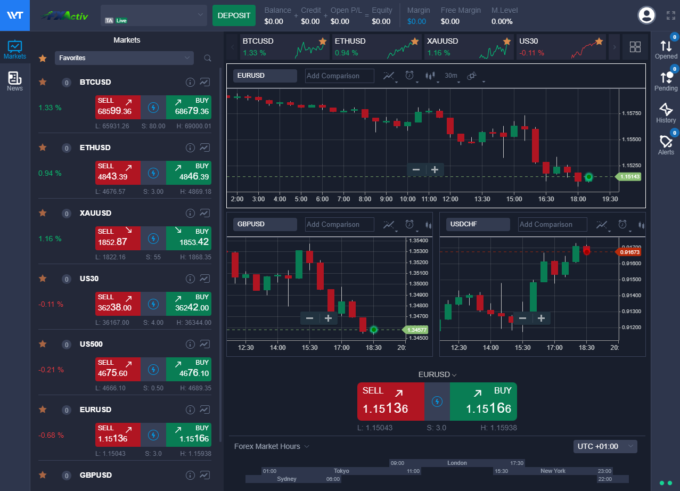Change candlestick chart type on EURUSD chart

click(x=430, y=76)
